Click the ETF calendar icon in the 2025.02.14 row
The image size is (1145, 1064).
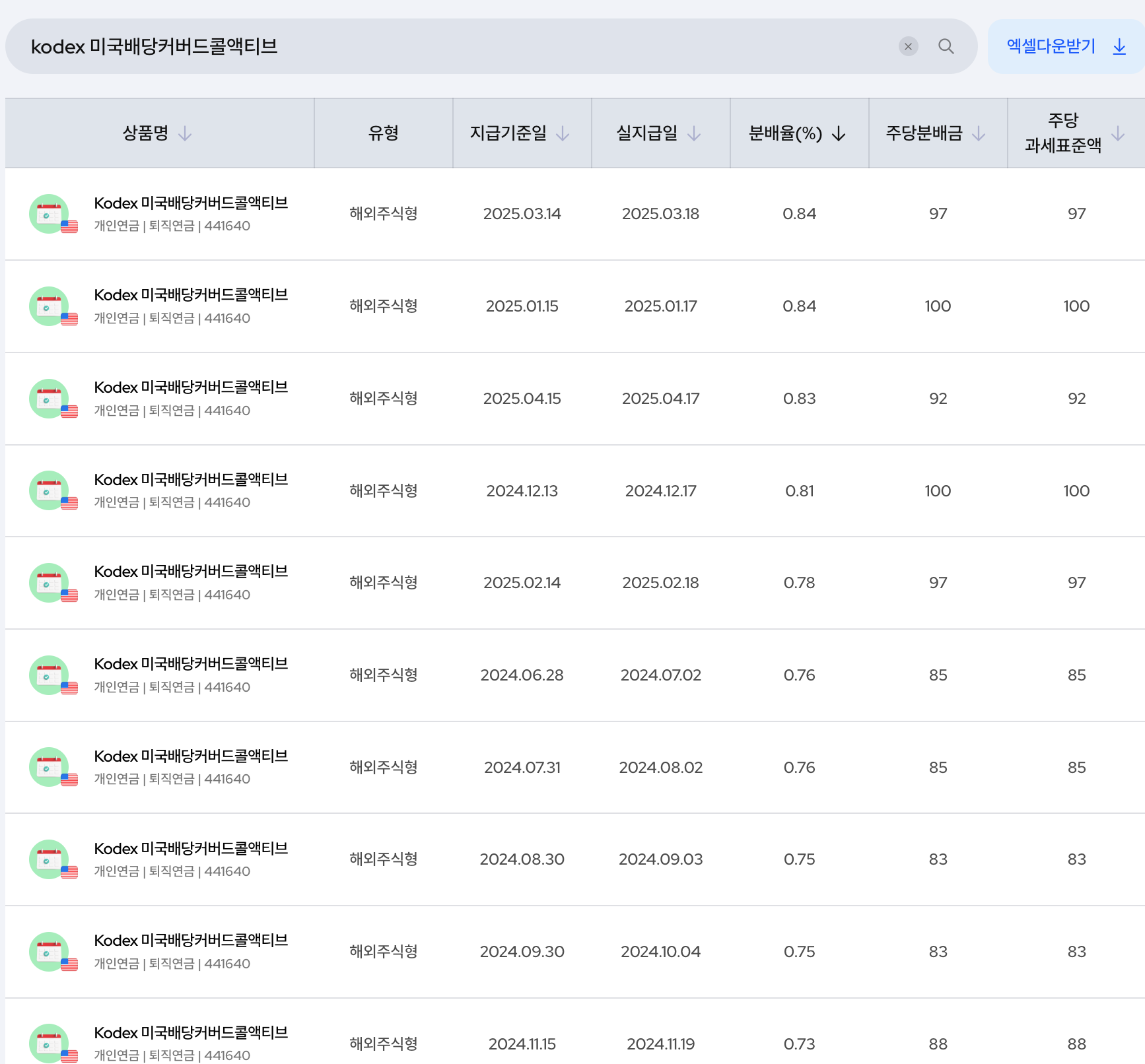coord(53,583)
